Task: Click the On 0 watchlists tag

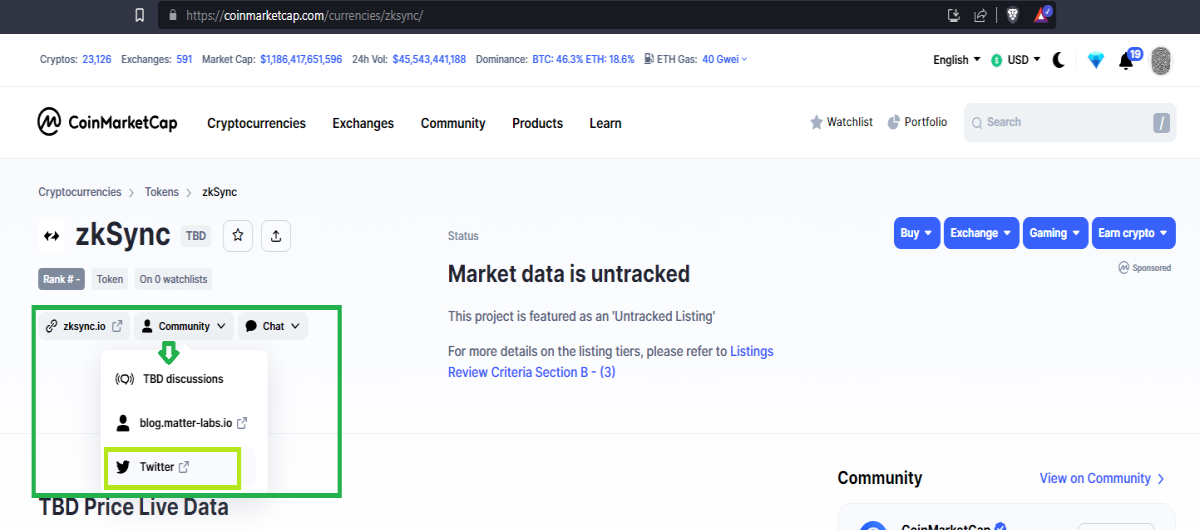Action: point(173,280)
